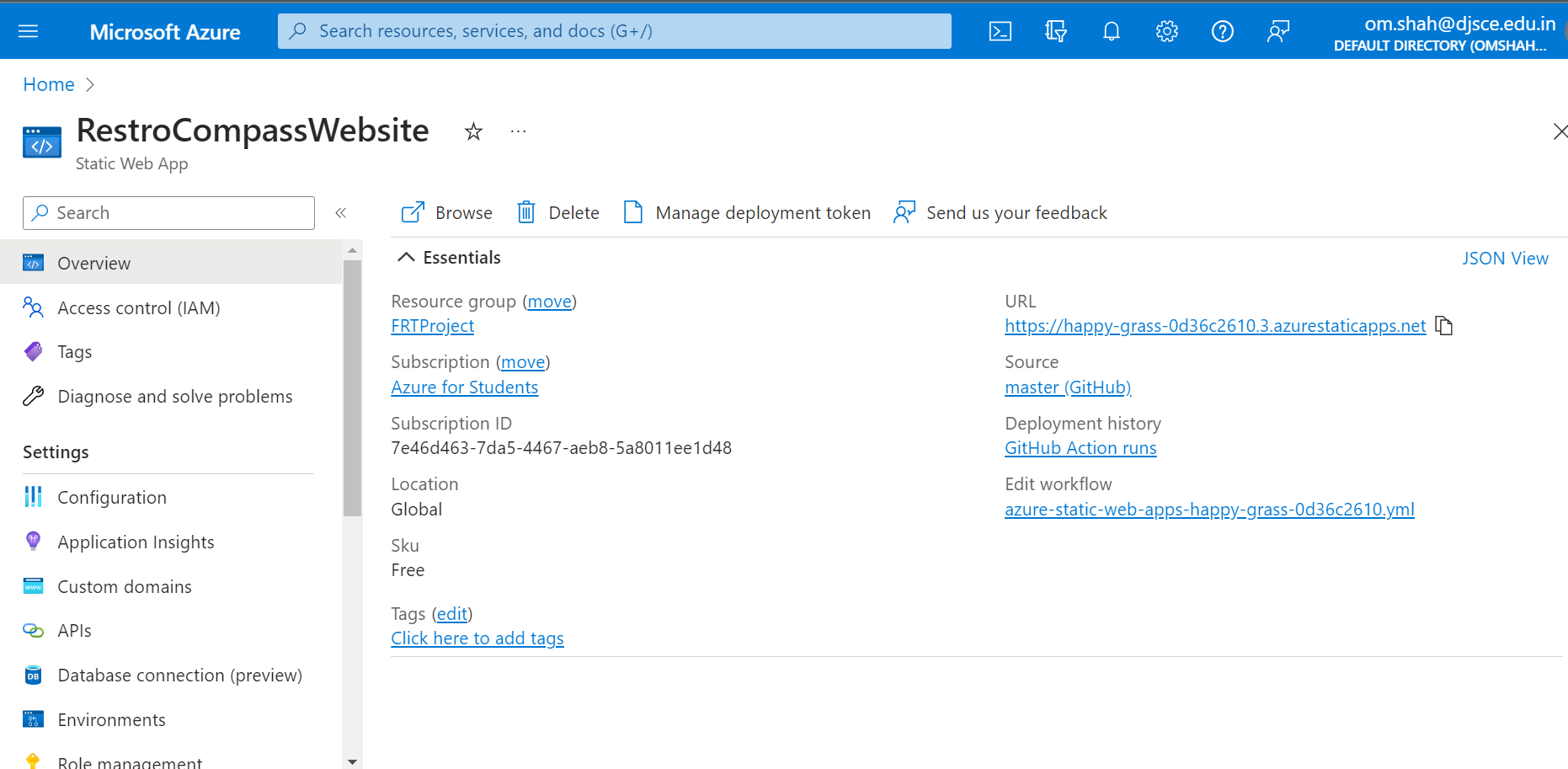Open Application Insights from the sidebar
Image resolution: width=1568 pixels, height=769 pixels.
136,542
